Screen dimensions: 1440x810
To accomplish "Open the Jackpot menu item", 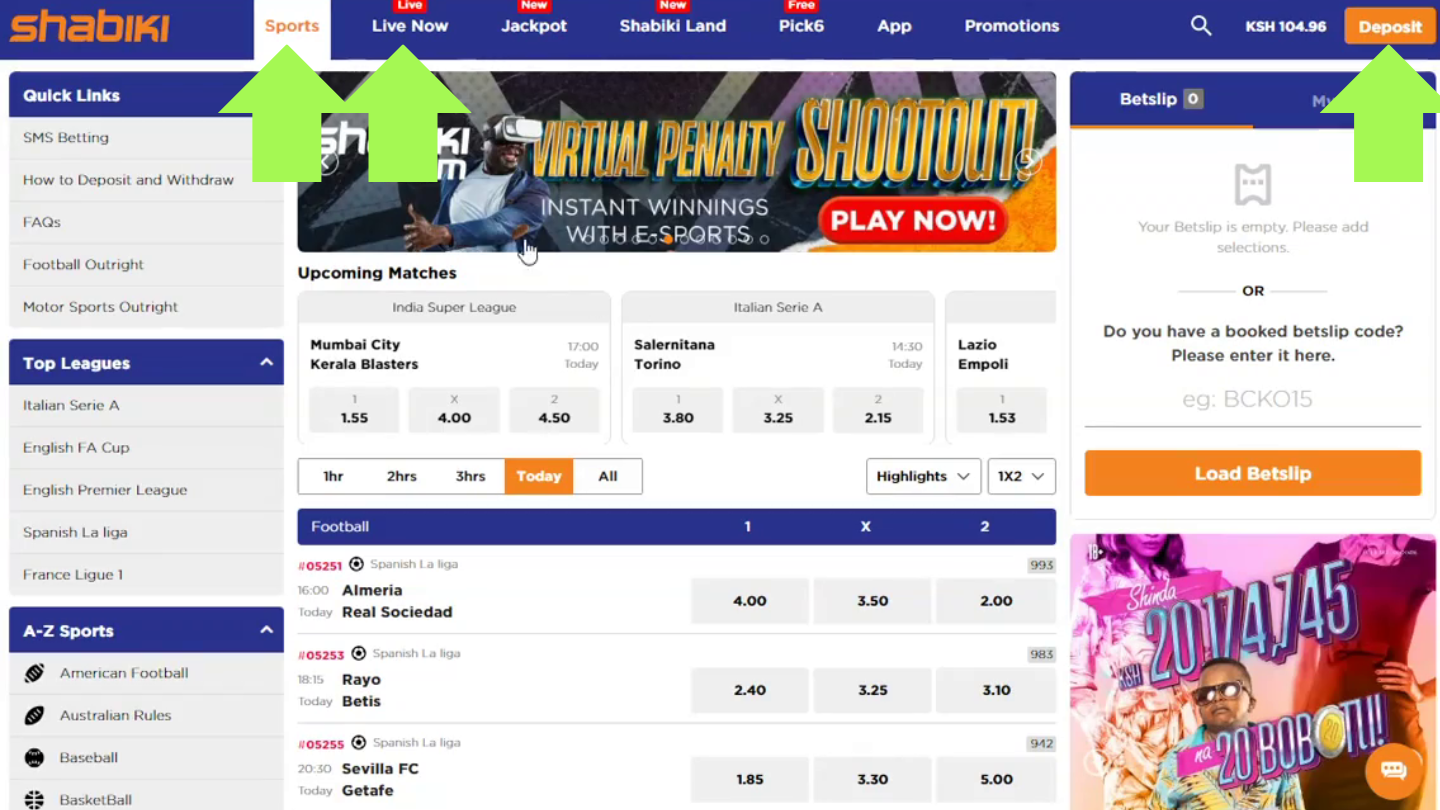I will (x=534, y=26).
